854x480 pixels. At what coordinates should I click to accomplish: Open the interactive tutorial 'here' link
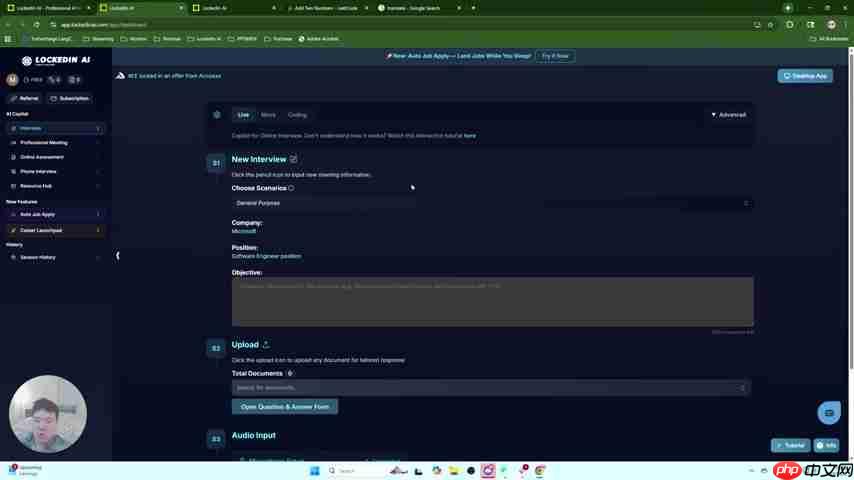(x=469, y=136)
